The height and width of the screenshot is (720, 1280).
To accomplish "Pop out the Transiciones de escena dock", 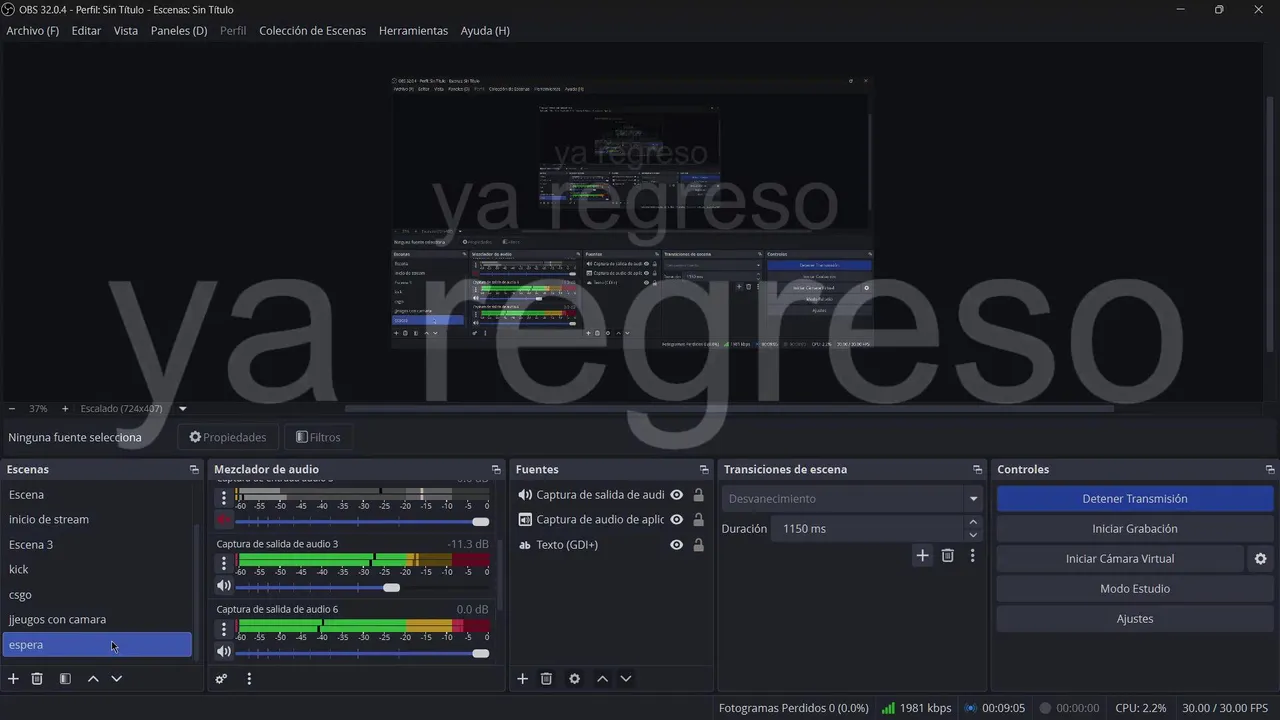I will pyautogui.click(x=977, y=470).
